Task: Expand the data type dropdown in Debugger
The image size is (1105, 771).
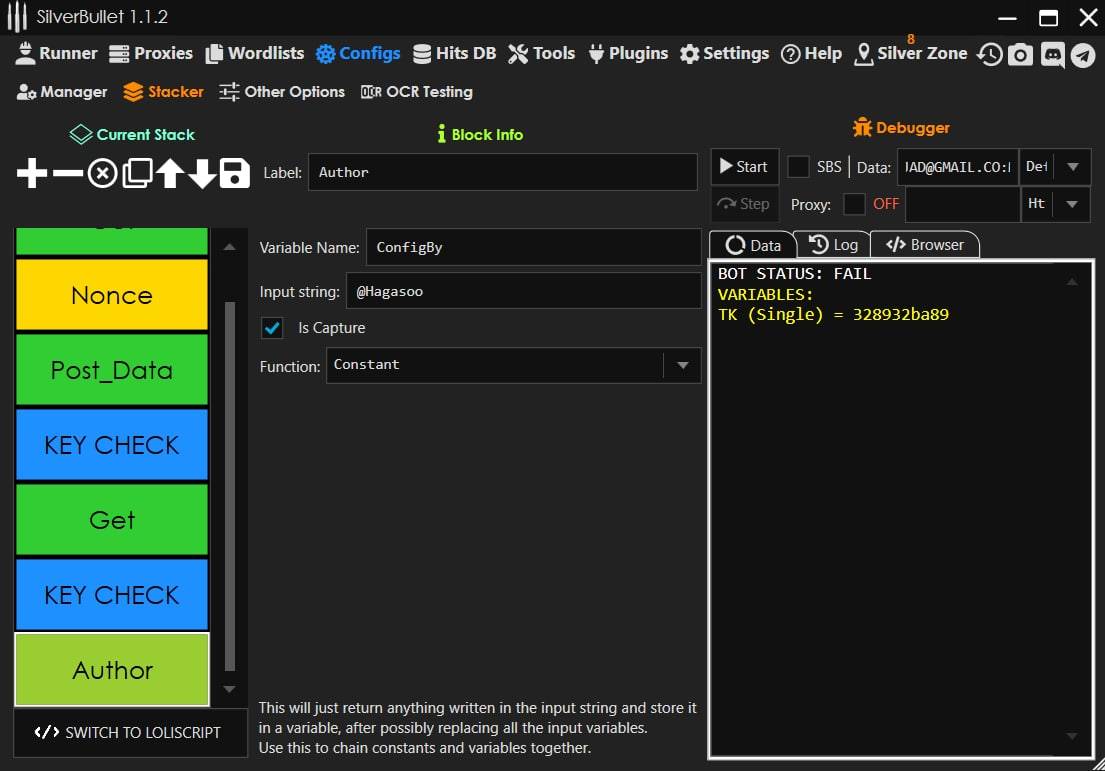Action: 1072,167
